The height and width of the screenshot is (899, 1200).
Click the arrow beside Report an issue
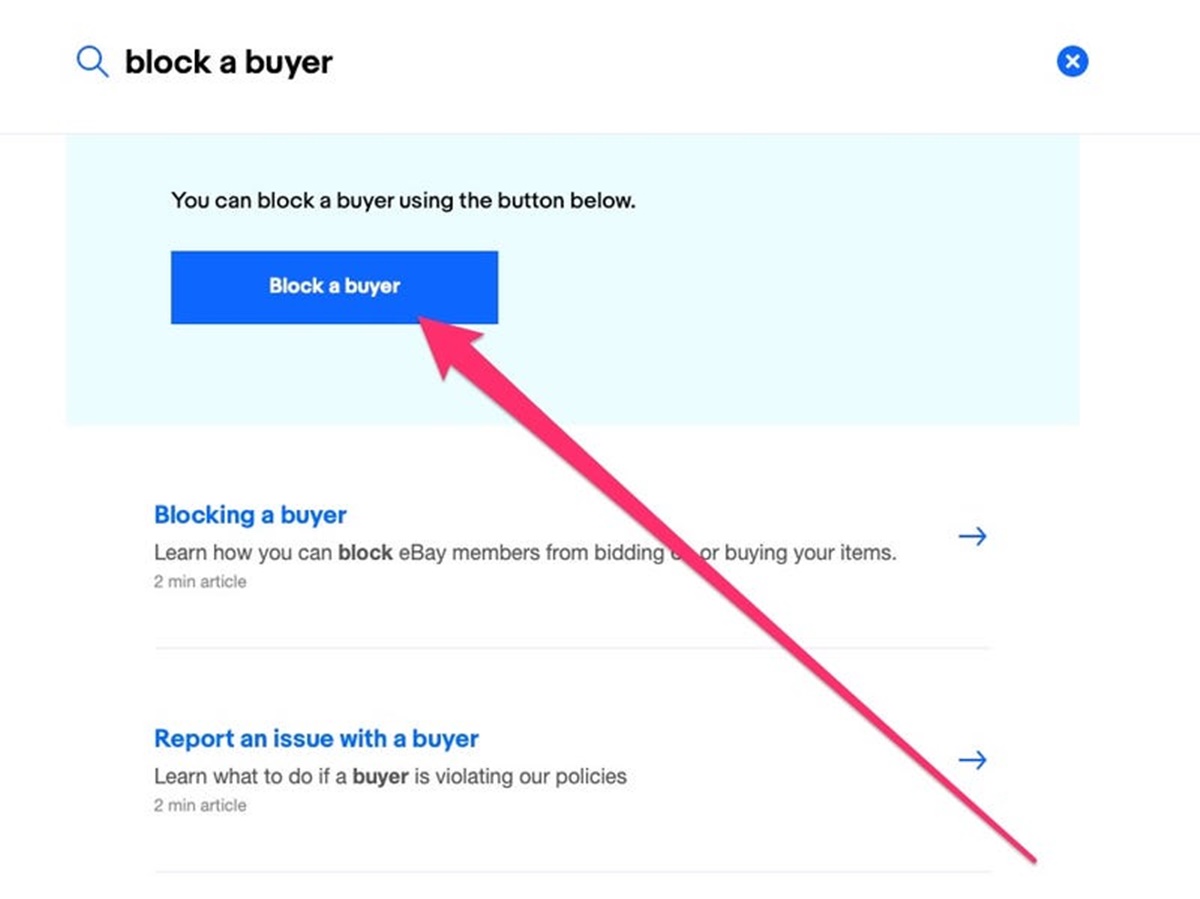click(972, 761)
